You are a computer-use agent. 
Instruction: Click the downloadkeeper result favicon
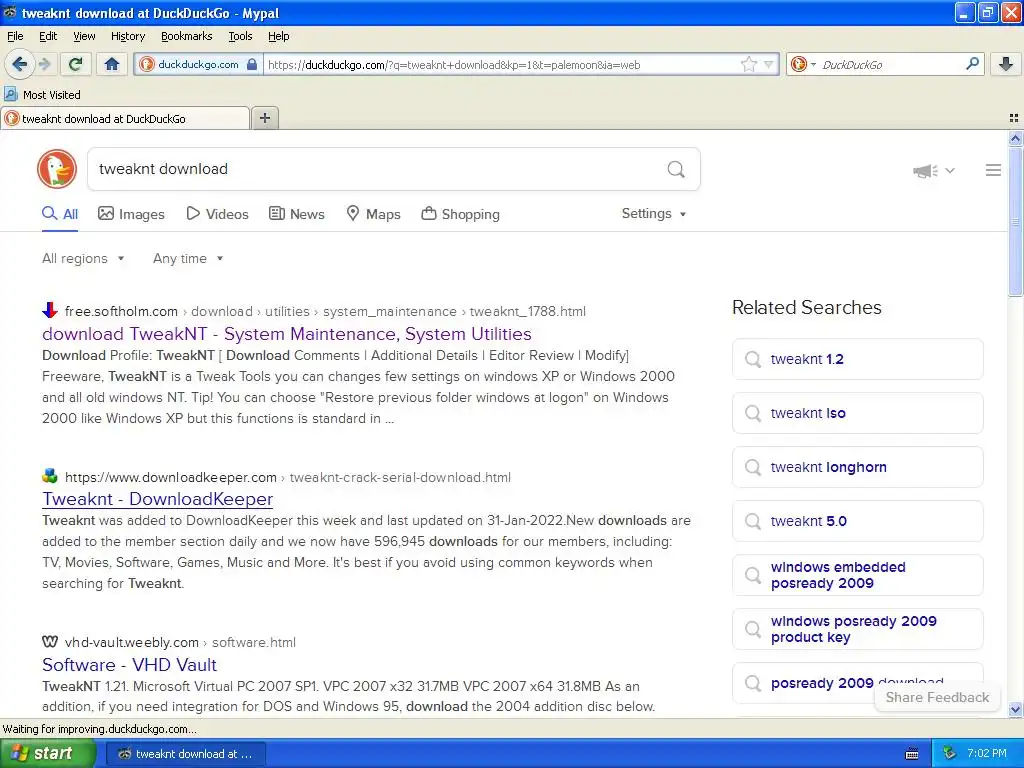pos(50,475)
